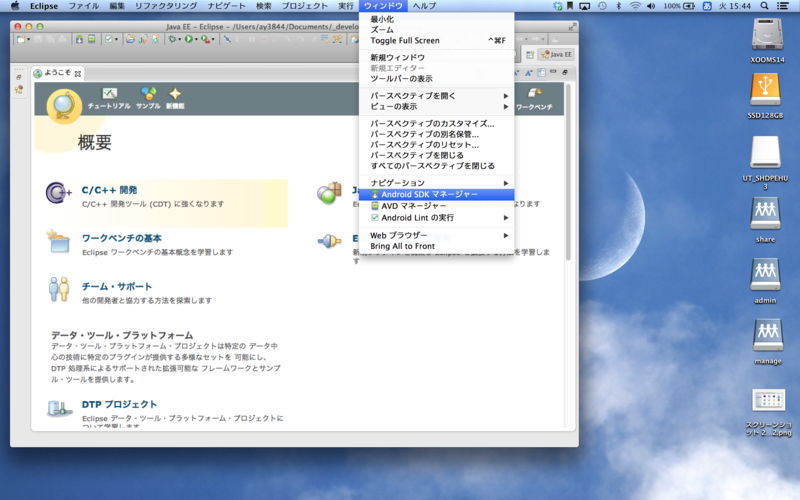The height and width of the screenshot is (500, 800).
Task: Open the New wizard toolbar icon
Action: 20,39
